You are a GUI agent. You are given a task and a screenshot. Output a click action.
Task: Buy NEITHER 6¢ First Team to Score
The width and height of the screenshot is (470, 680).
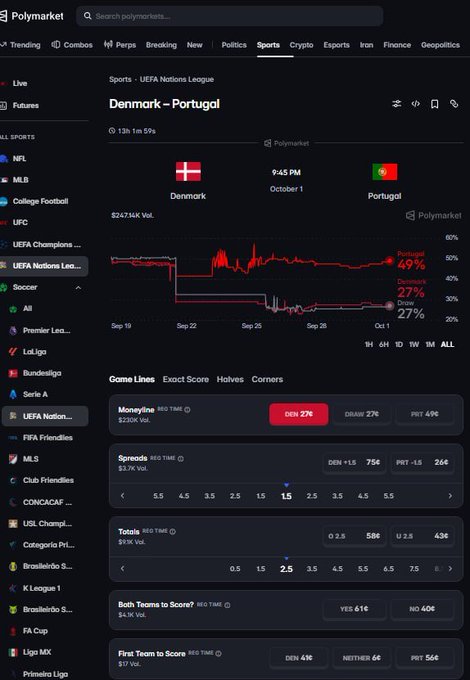pos(362,658)
